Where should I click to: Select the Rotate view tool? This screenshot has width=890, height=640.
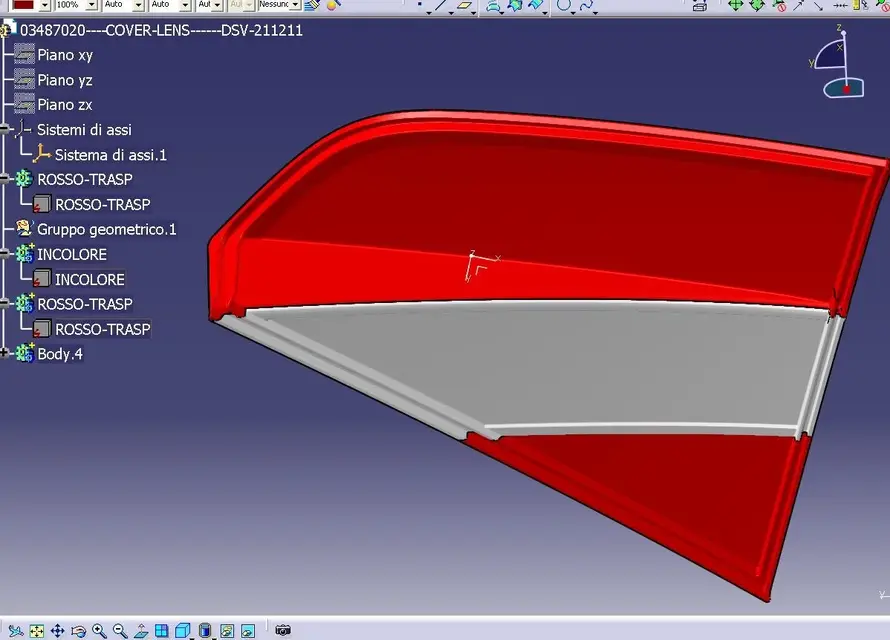pyautogui.click(x=78, y=631)
